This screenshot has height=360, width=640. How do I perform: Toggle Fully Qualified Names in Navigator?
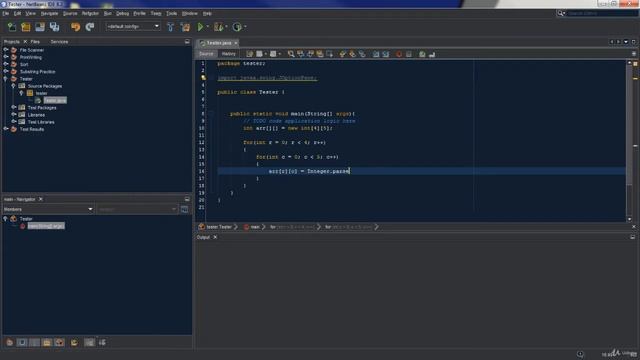[x=74, y=342]
